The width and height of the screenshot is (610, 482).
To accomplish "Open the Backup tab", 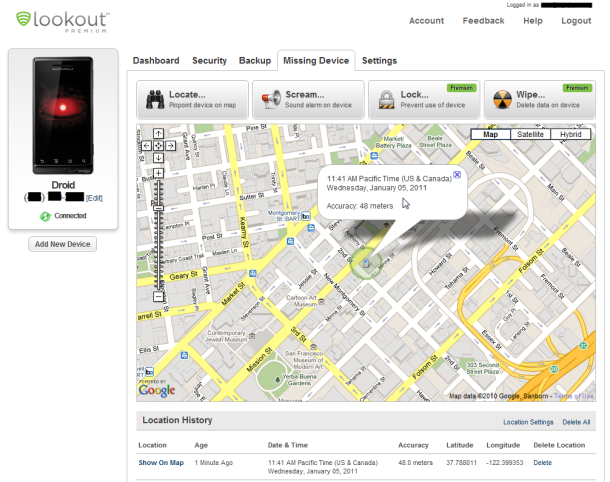I will point(255,61).
